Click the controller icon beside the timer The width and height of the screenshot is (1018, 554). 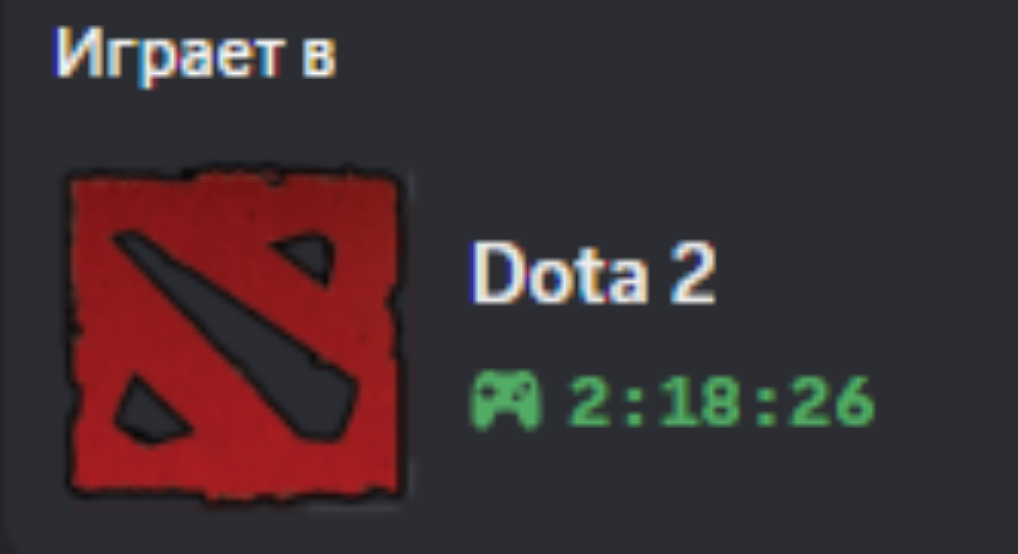[x=504, y=401]
